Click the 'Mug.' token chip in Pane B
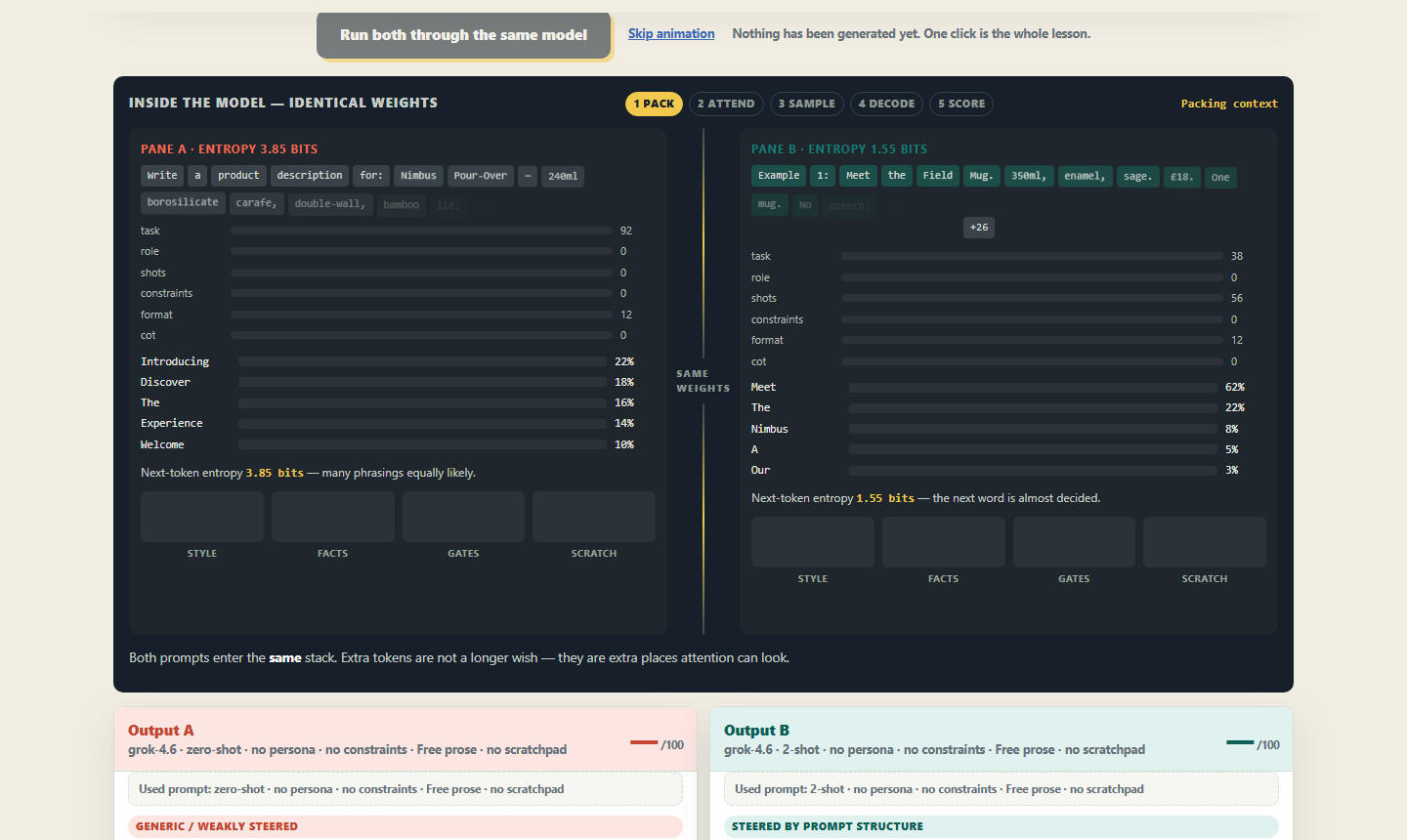Viewport: 1407px width, 840px height. (981, 176)
